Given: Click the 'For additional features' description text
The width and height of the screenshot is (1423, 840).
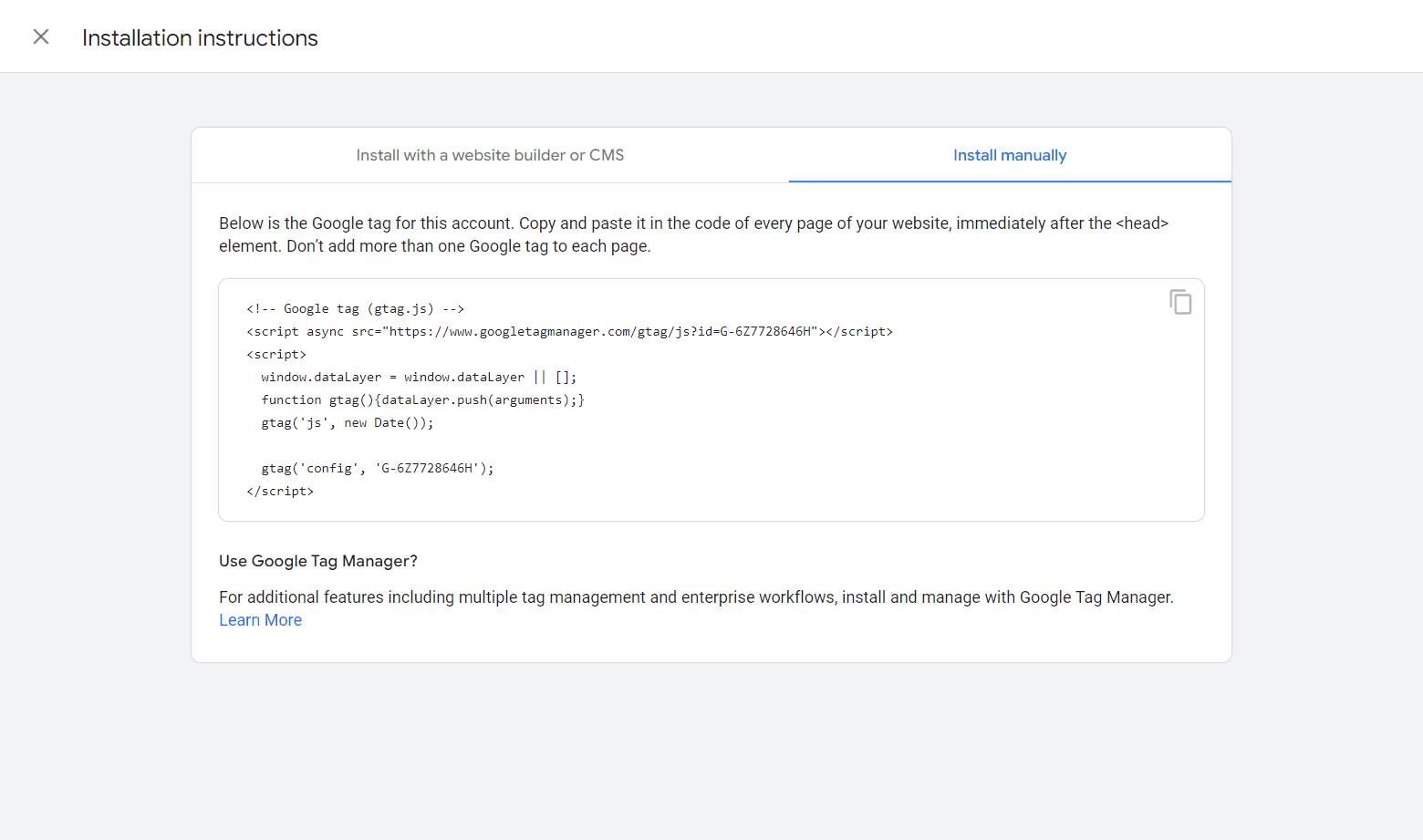Looking at the screenshot, I should coord(696,597).
